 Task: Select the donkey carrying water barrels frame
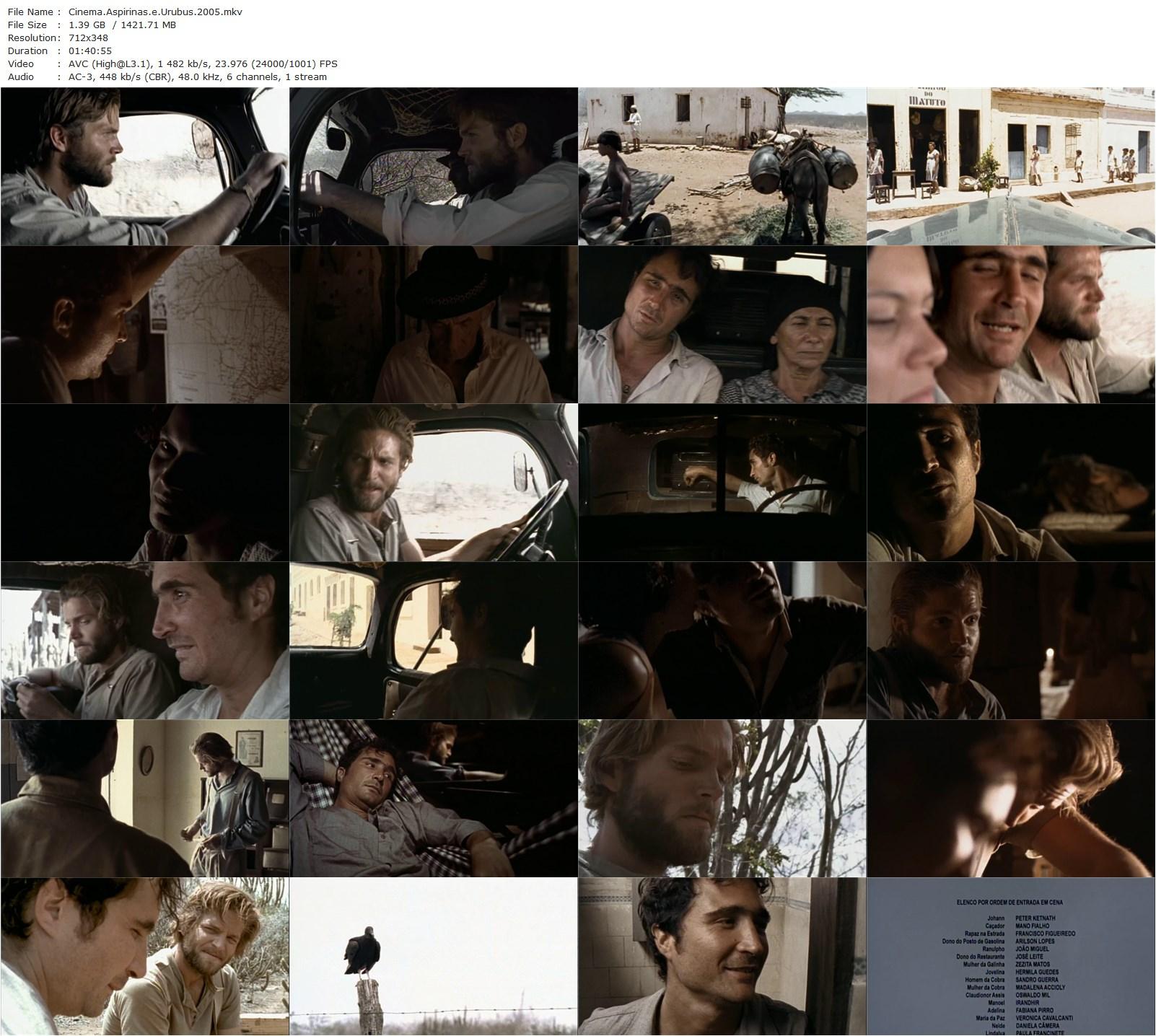pyautogui.click(x=722, y=166)
